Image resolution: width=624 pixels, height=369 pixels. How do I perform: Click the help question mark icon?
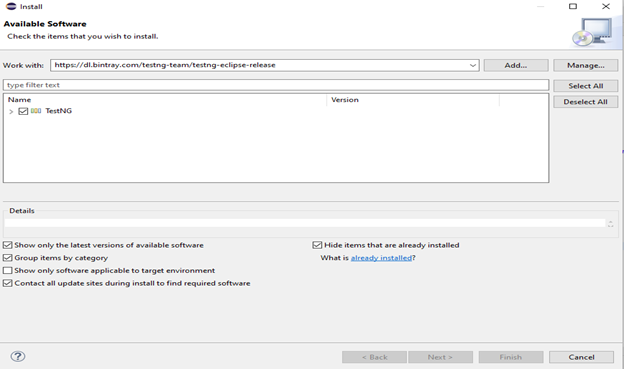(x=18, y=356)
